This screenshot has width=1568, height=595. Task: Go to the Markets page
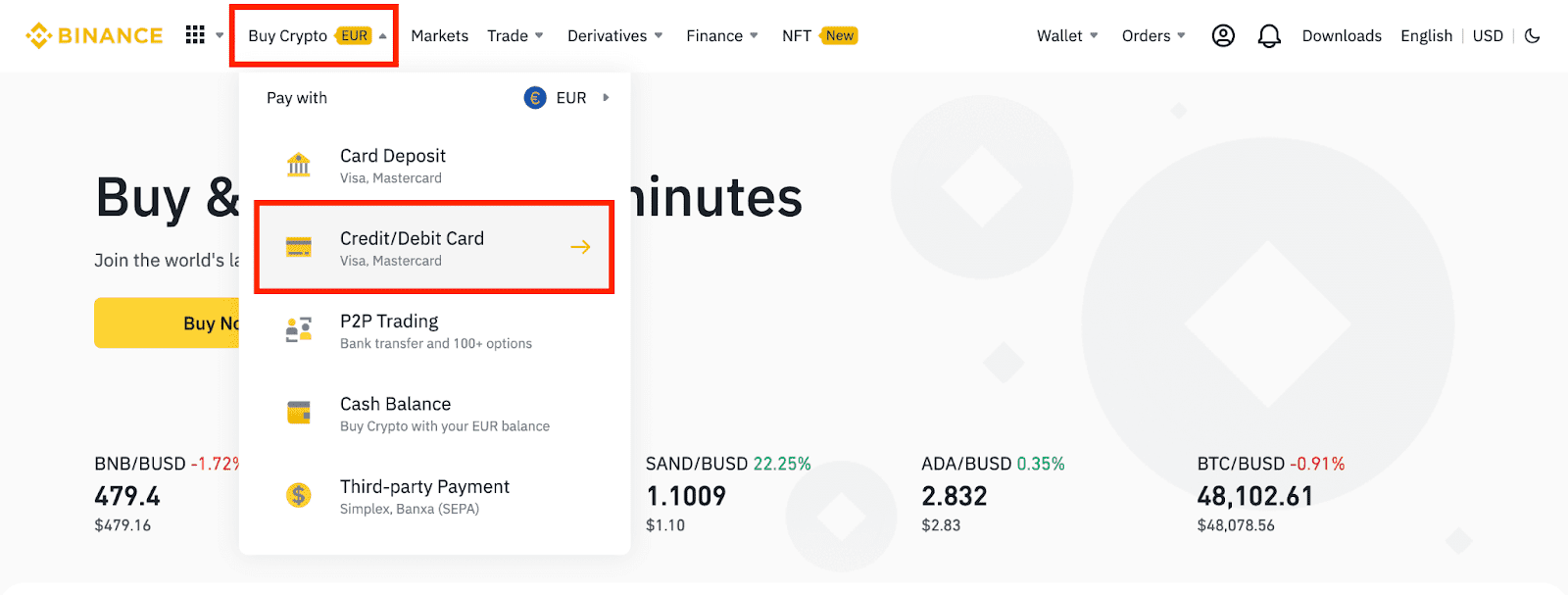(439, 36)
